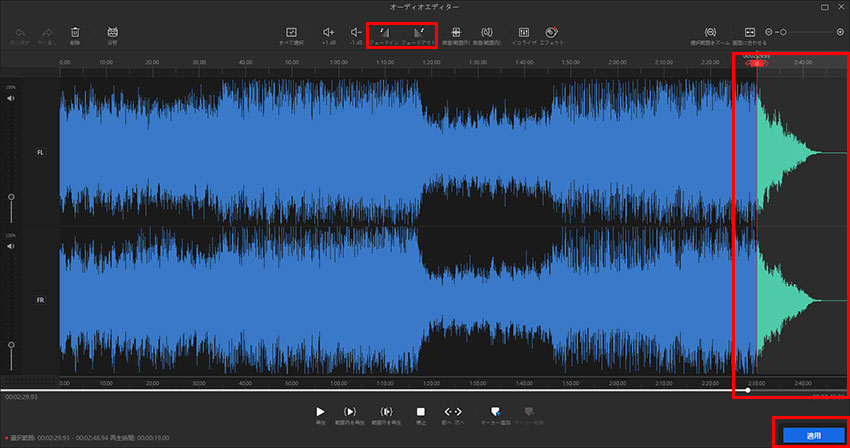Undo the last edit in the toolbar
This screenshot has height=448, width=850.
[x=20, y=36]
